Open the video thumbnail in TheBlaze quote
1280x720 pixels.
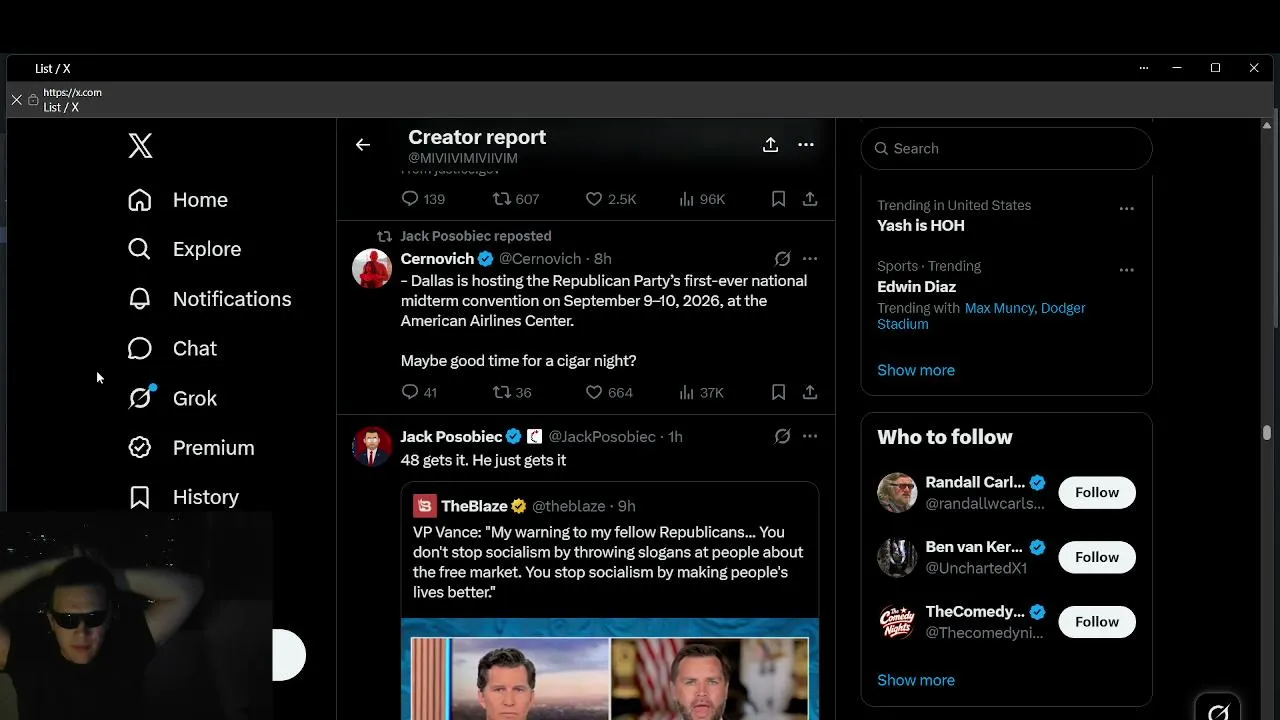click(610, 669)
